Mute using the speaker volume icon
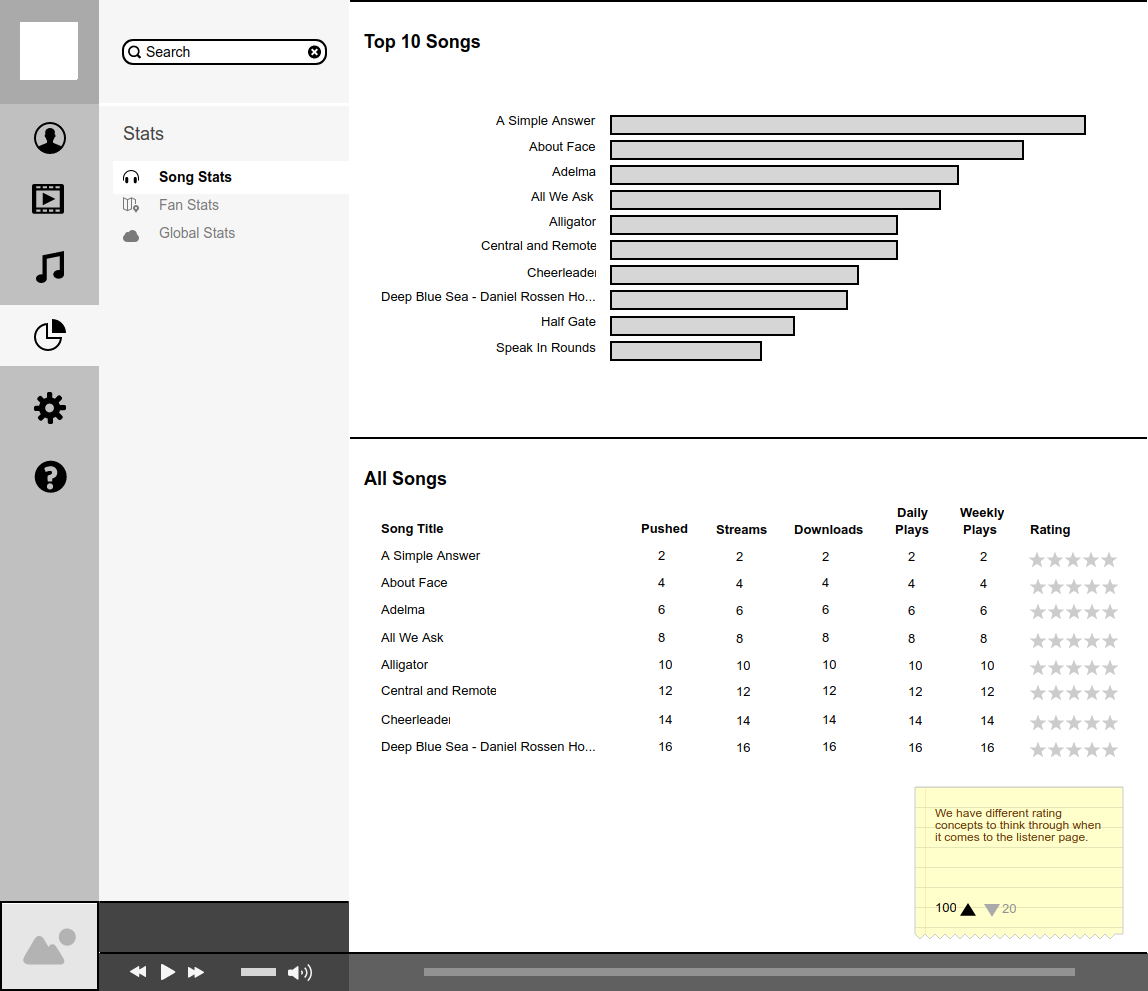This screenshot has height=991, width=1148. [x=300, y=972]
